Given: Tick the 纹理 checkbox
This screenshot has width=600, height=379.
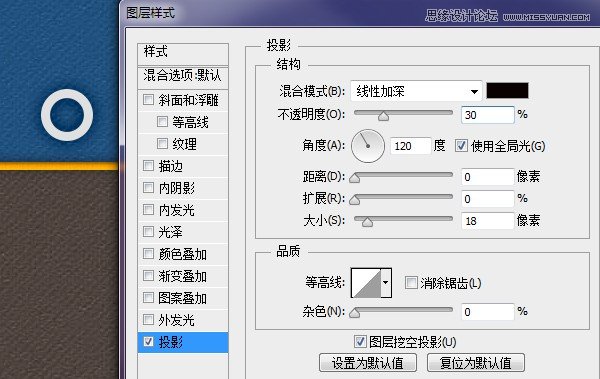Looking at the screenshot, I should (x=162, y=144).
